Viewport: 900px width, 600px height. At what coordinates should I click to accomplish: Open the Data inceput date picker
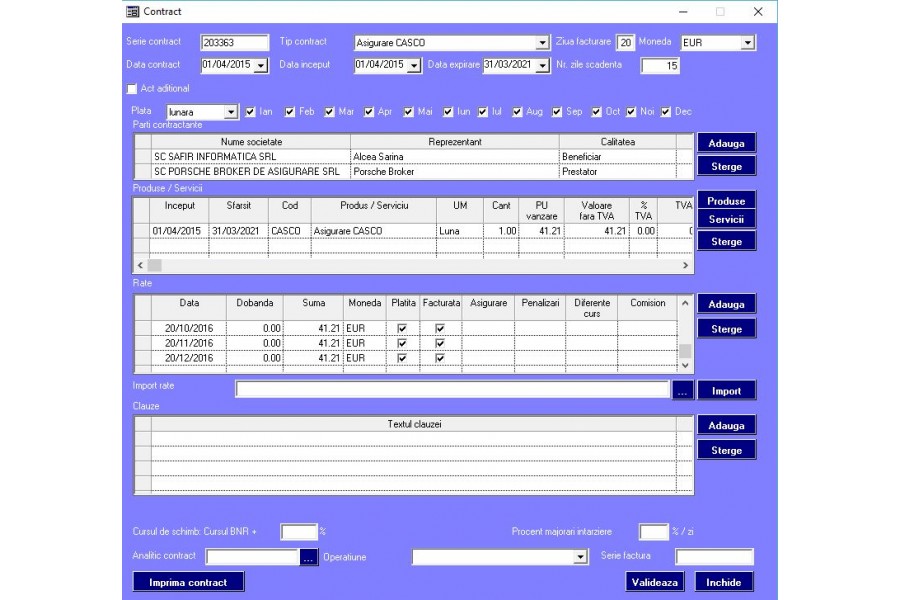click(x=414, y=65)
